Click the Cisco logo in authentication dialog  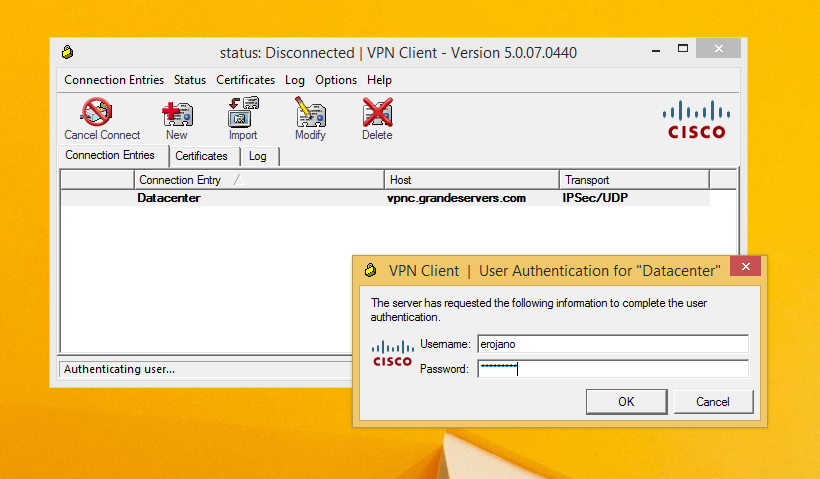coord(392,353)
